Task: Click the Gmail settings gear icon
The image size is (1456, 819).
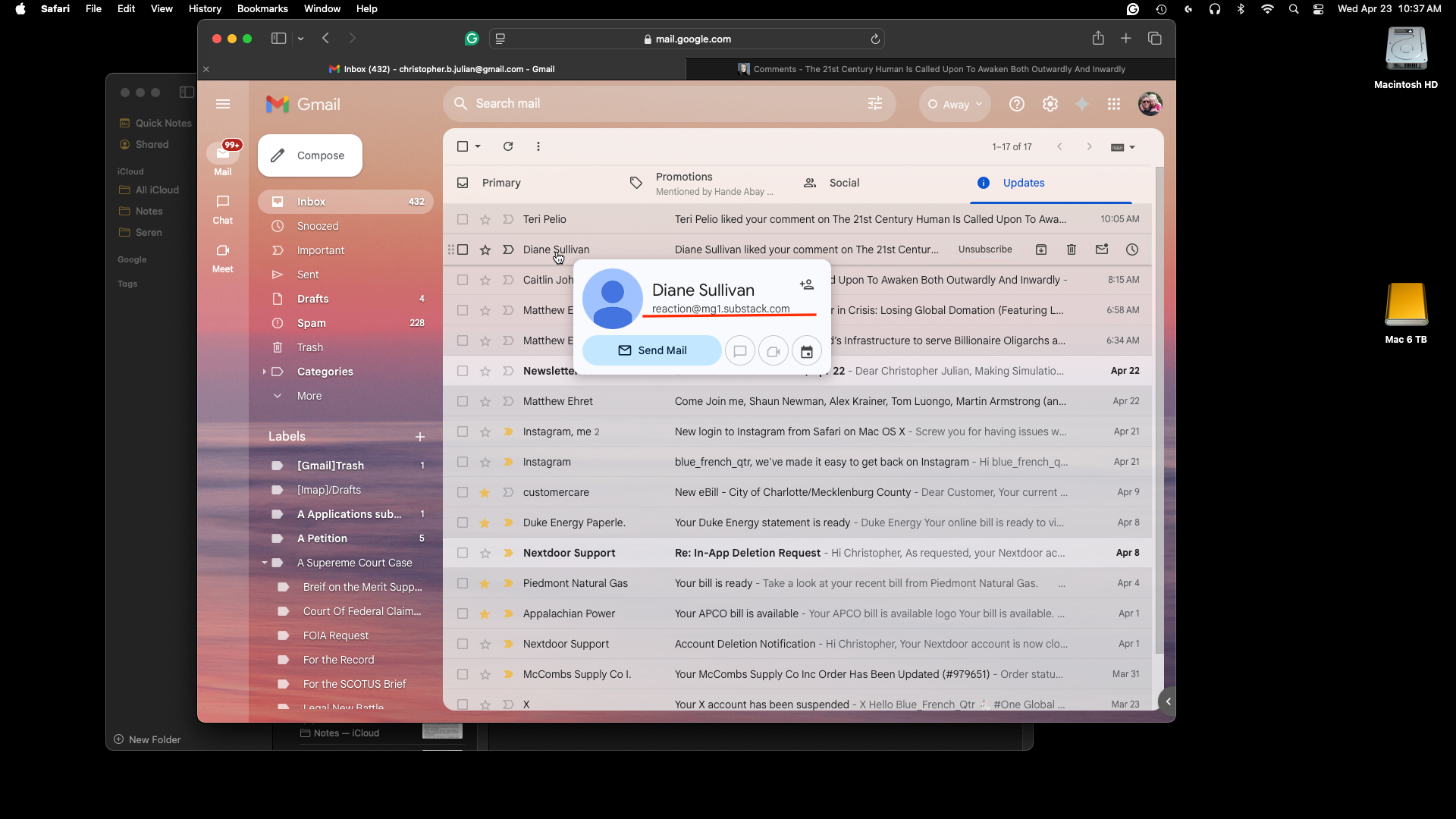Action: [1050, 105]
